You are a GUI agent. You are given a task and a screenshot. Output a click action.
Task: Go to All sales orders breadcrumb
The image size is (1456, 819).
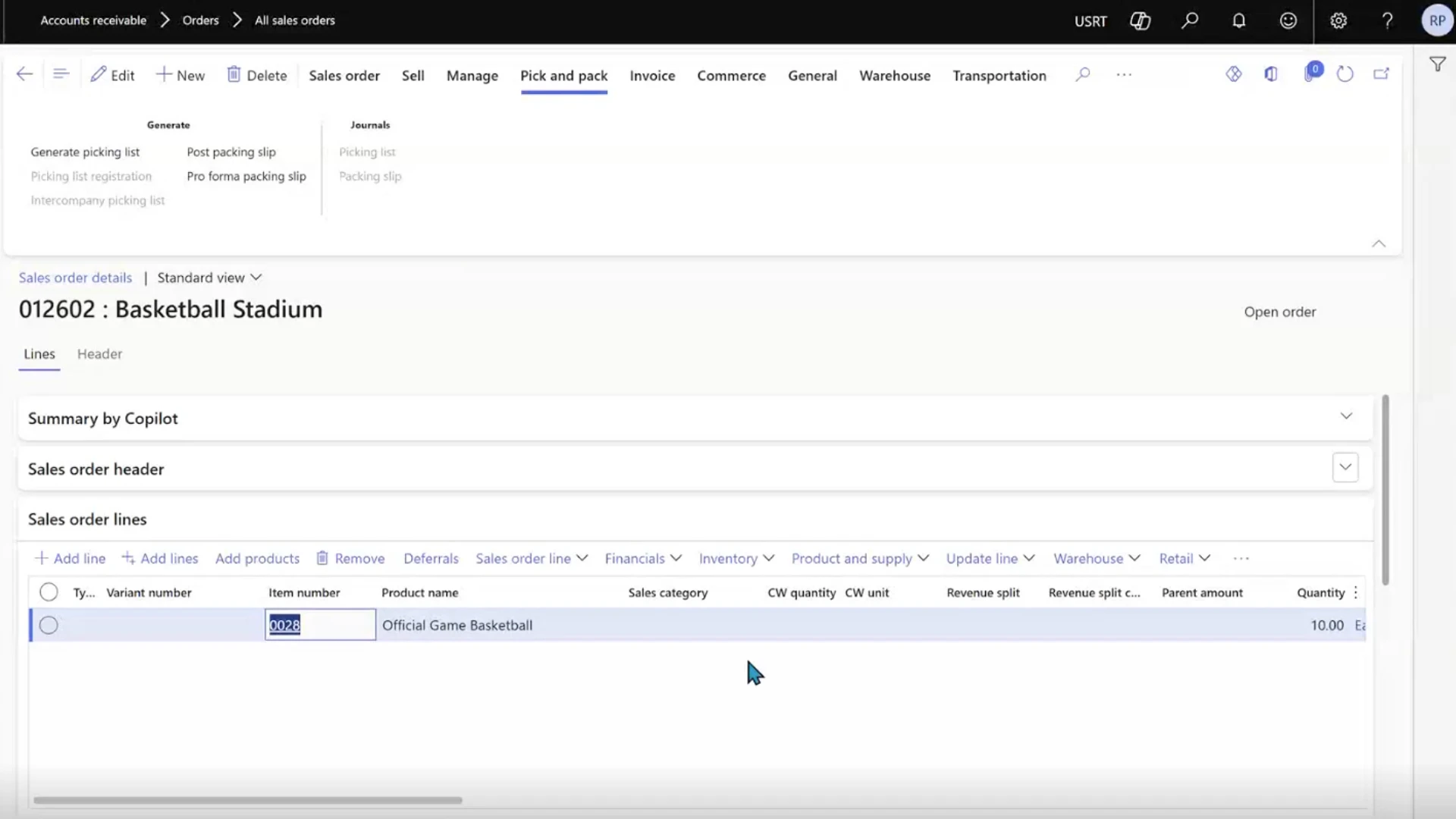tap(295, 20)
